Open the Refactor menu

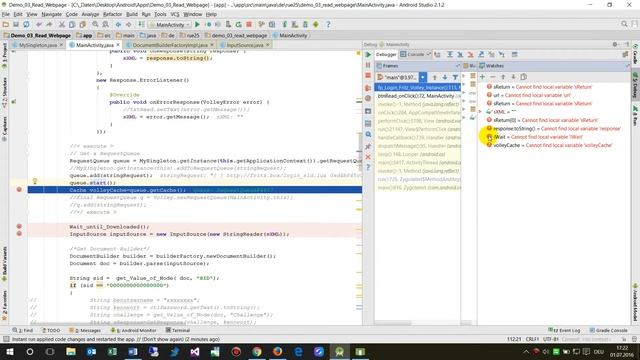[112, 14]
